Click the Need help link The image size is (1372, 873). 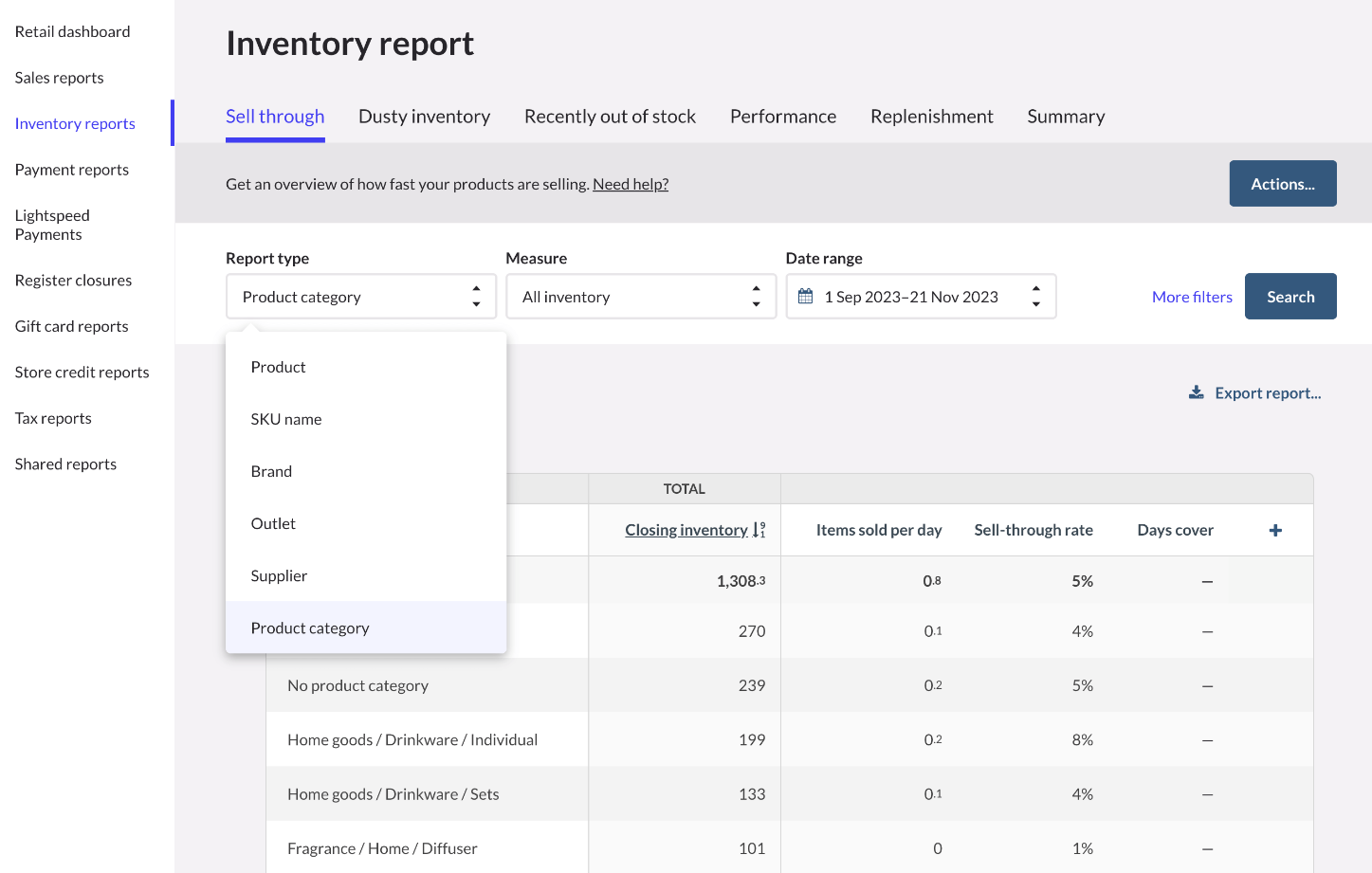[x=630, y=183]
